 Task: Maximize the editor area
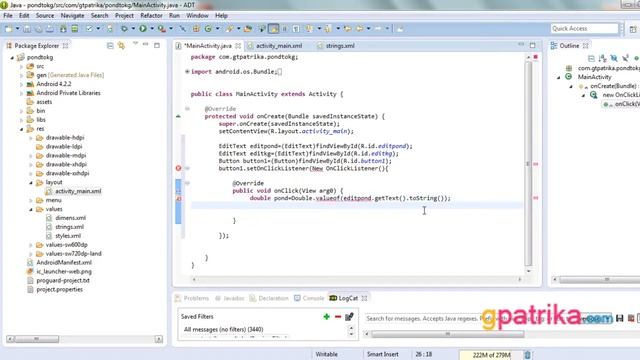coord(533,45)
